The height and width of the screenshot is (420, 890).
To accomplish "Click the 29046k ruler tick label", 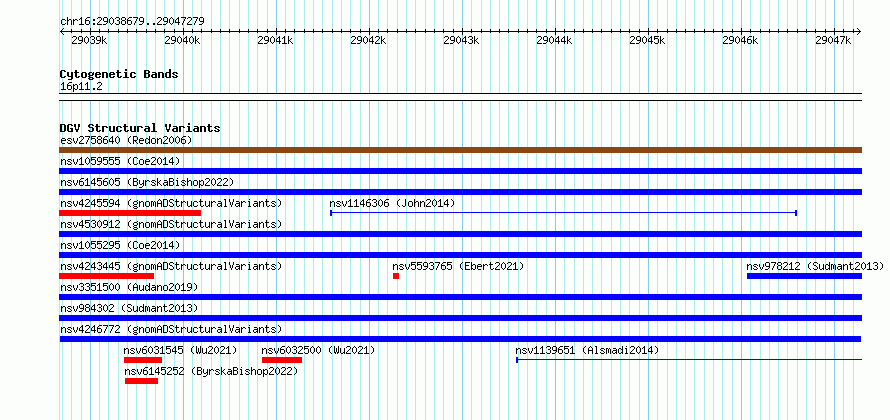I will [740, 40].
